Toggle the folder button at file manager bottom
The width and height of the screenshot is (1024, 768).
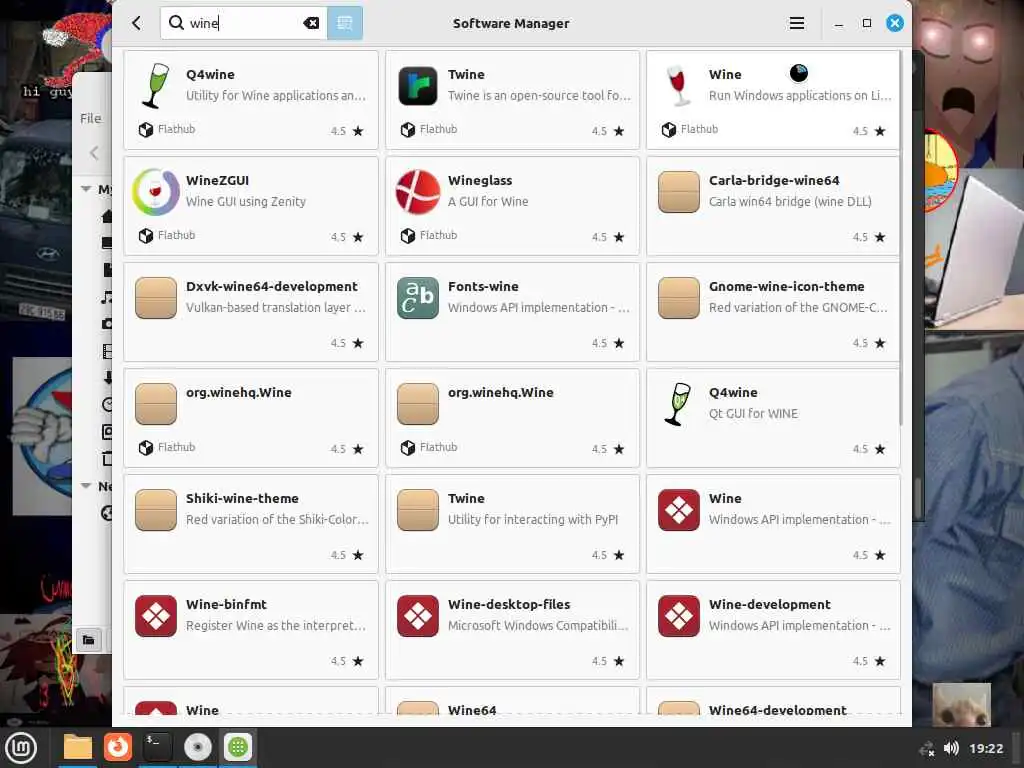88,640
